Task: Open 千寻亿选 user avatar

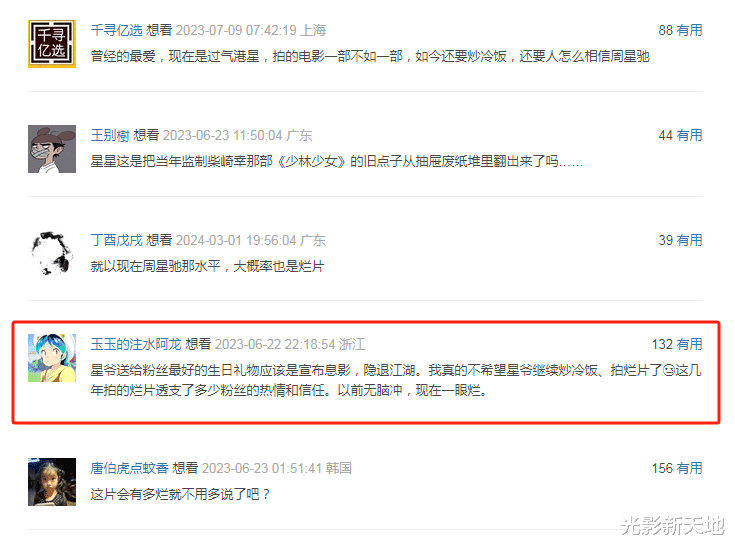Action: click(52, 44)
